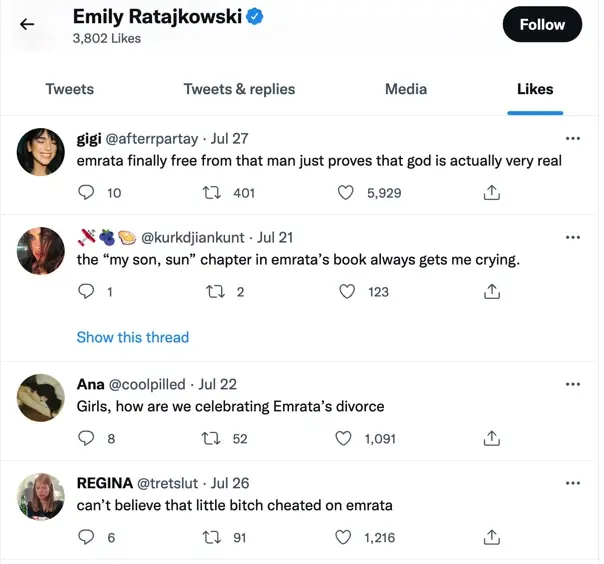Reply to REGINA's tweet
Image resolution: width=604 pixels, height=564 pixels.
(x=87, y=537)
